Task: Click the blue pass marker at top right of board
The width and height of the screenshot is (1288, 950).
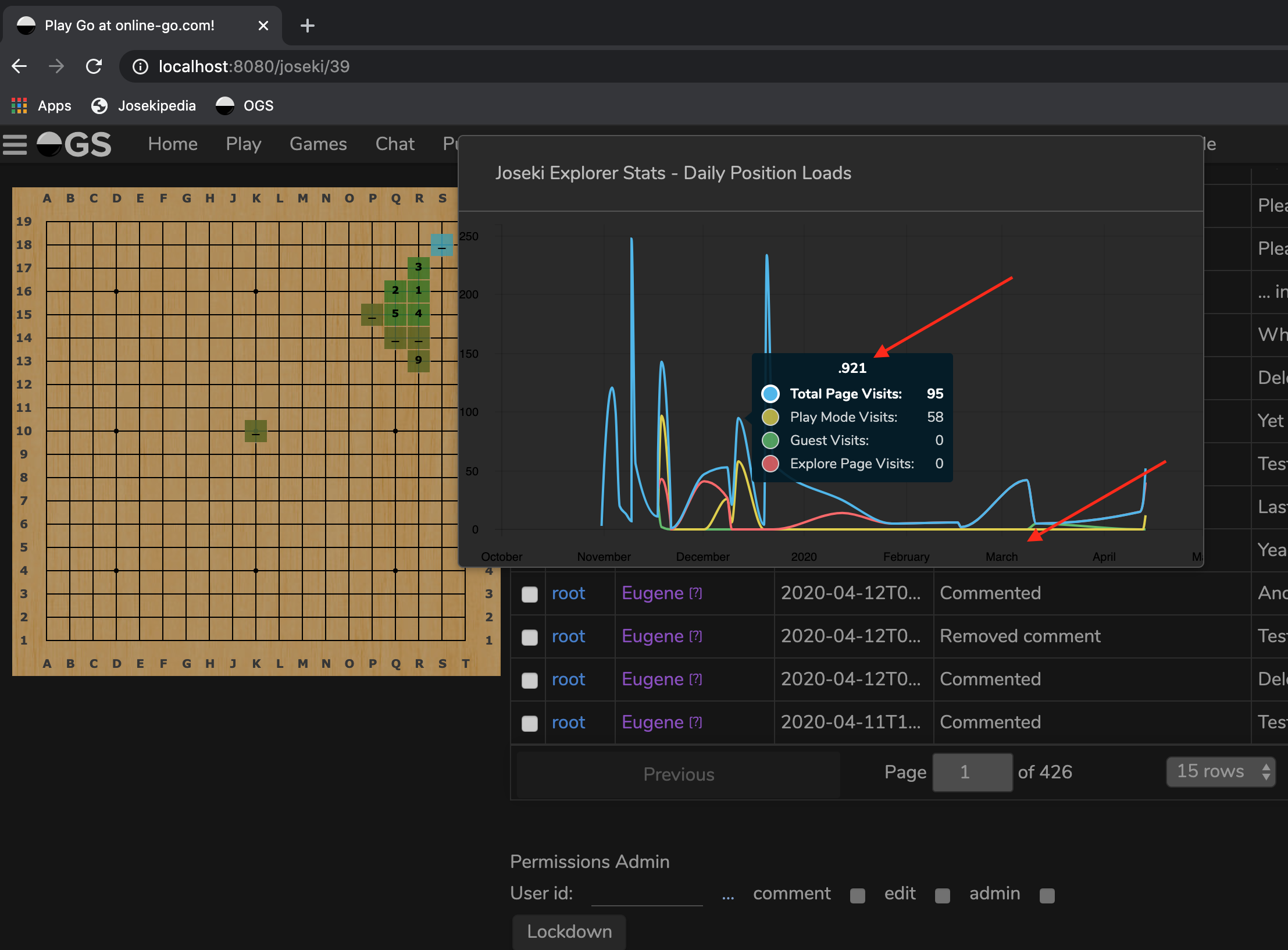Action: tap(442, 245)
